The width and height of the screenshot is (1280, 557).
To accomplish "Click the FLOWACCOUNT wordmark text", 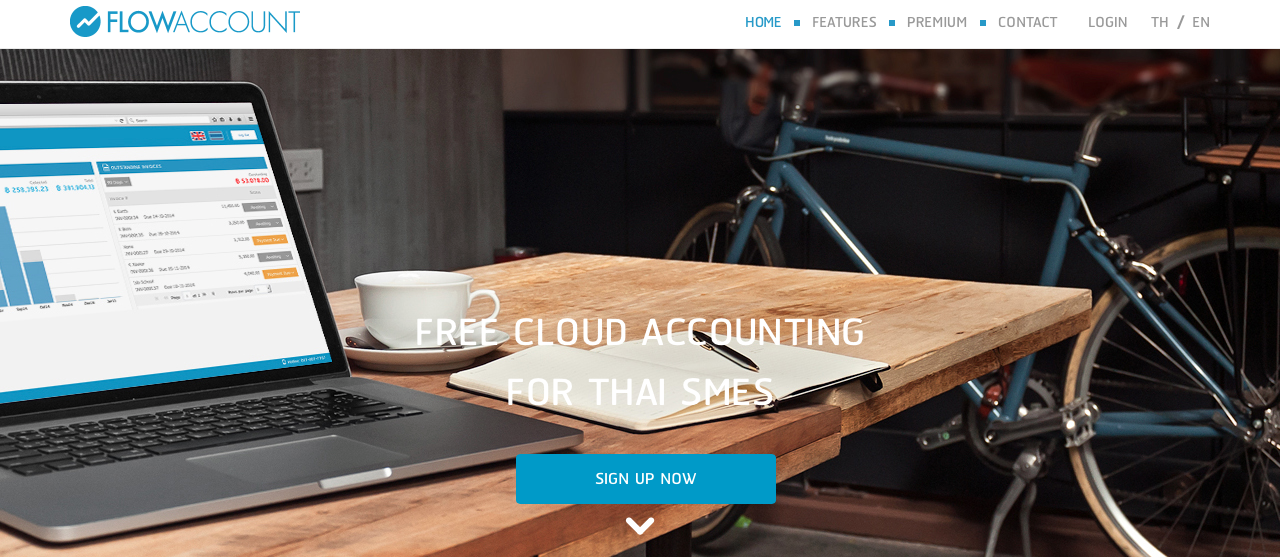I will (x=203, y=22).
